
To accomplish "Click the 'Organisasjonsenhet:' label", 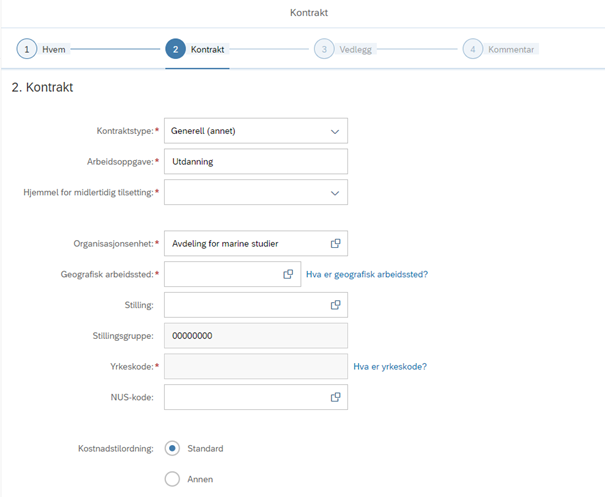I will coord(114,243).
